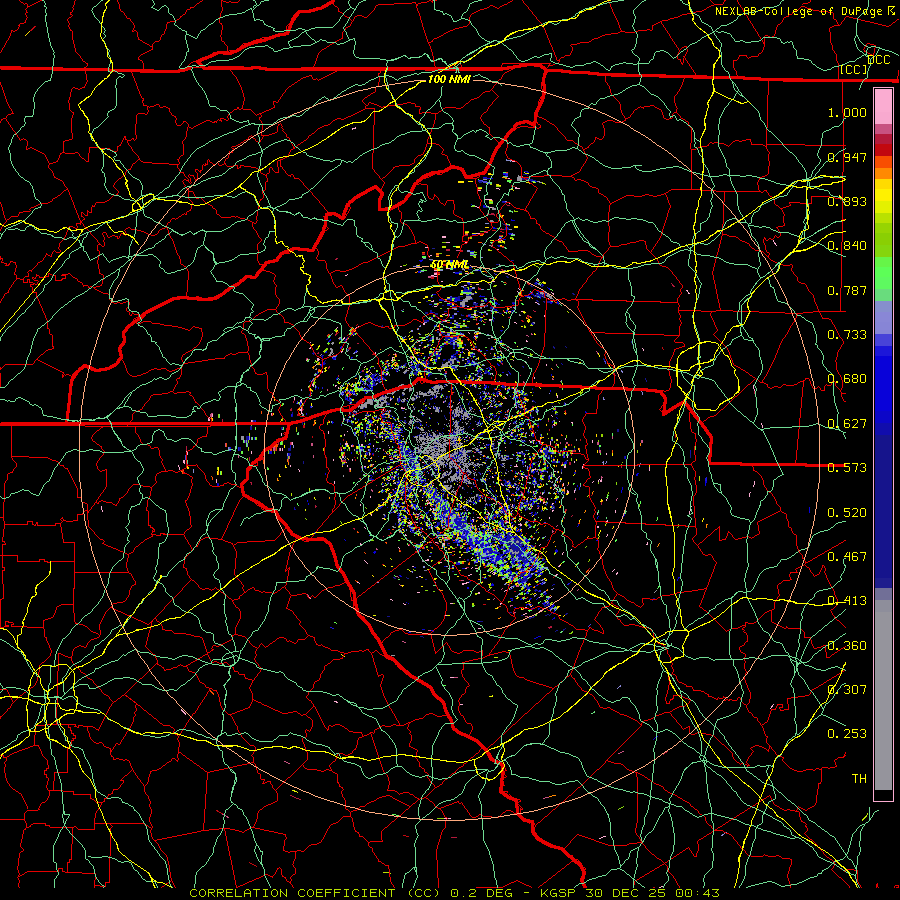Select the 0.360 legend value

(847, 646)
